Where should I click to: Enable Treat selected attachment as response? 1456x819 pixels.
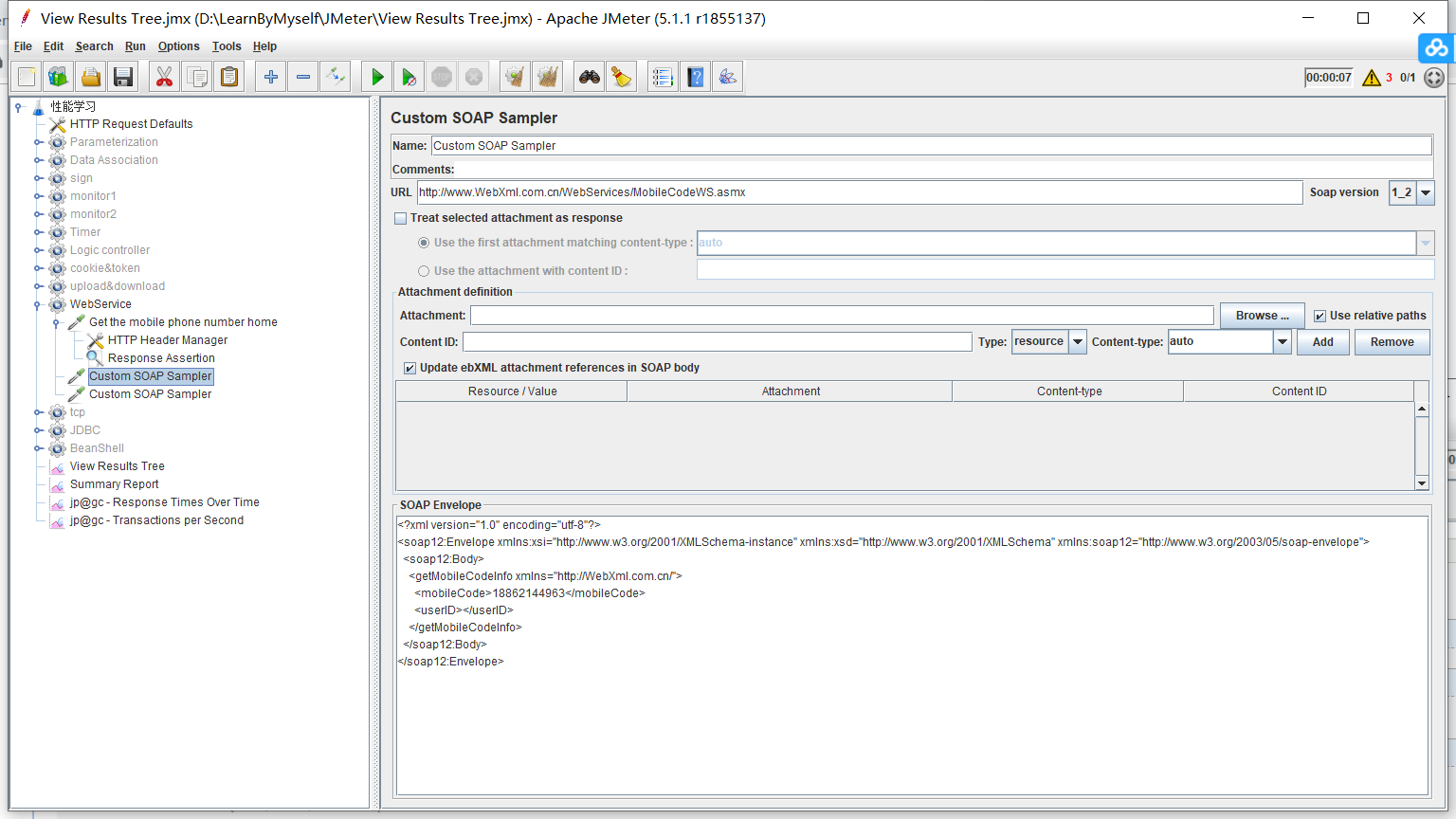pos(401,218)
